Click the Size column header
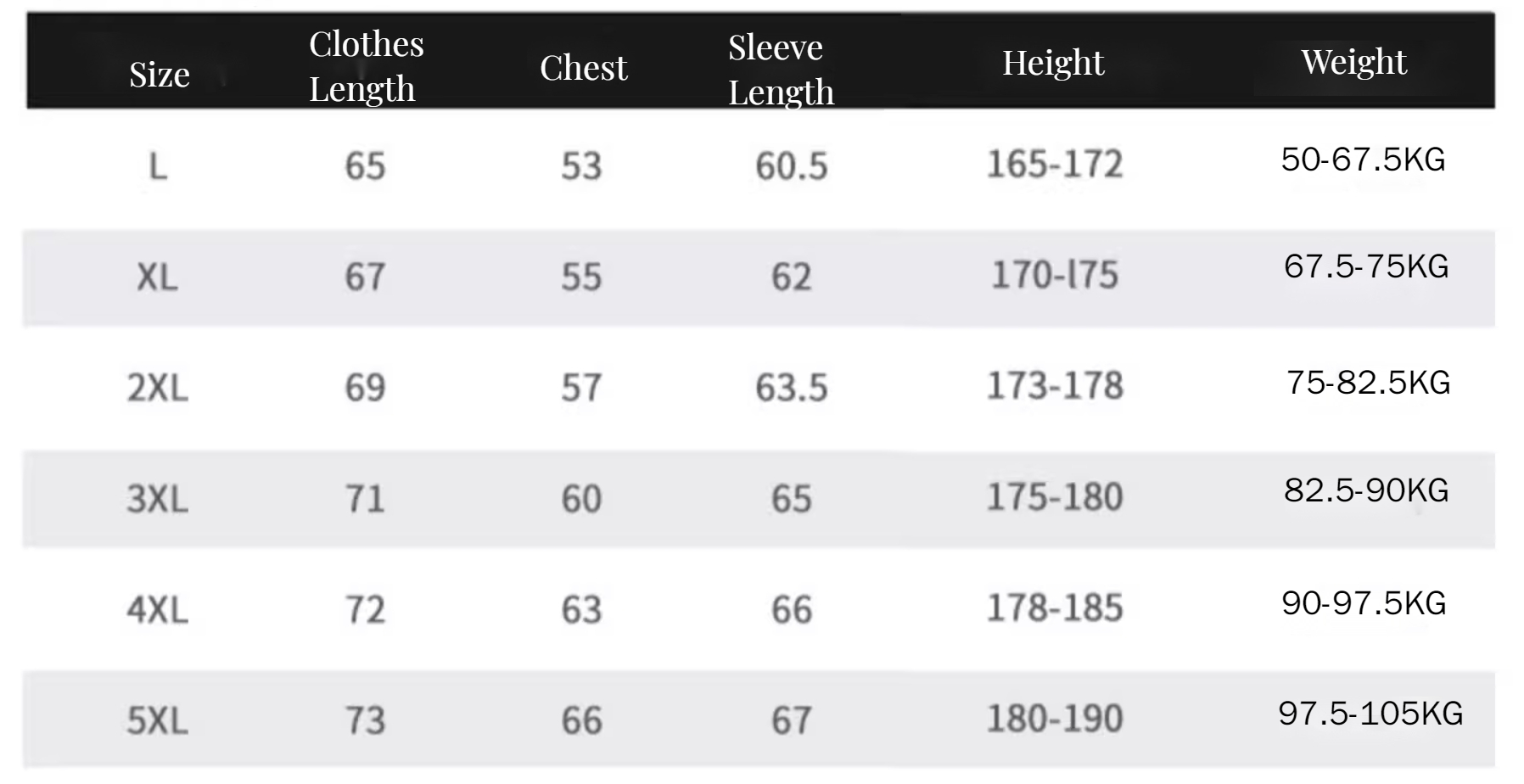Image resolution: width=1524 pixels, height=784 pixels. tap(160, 75)
